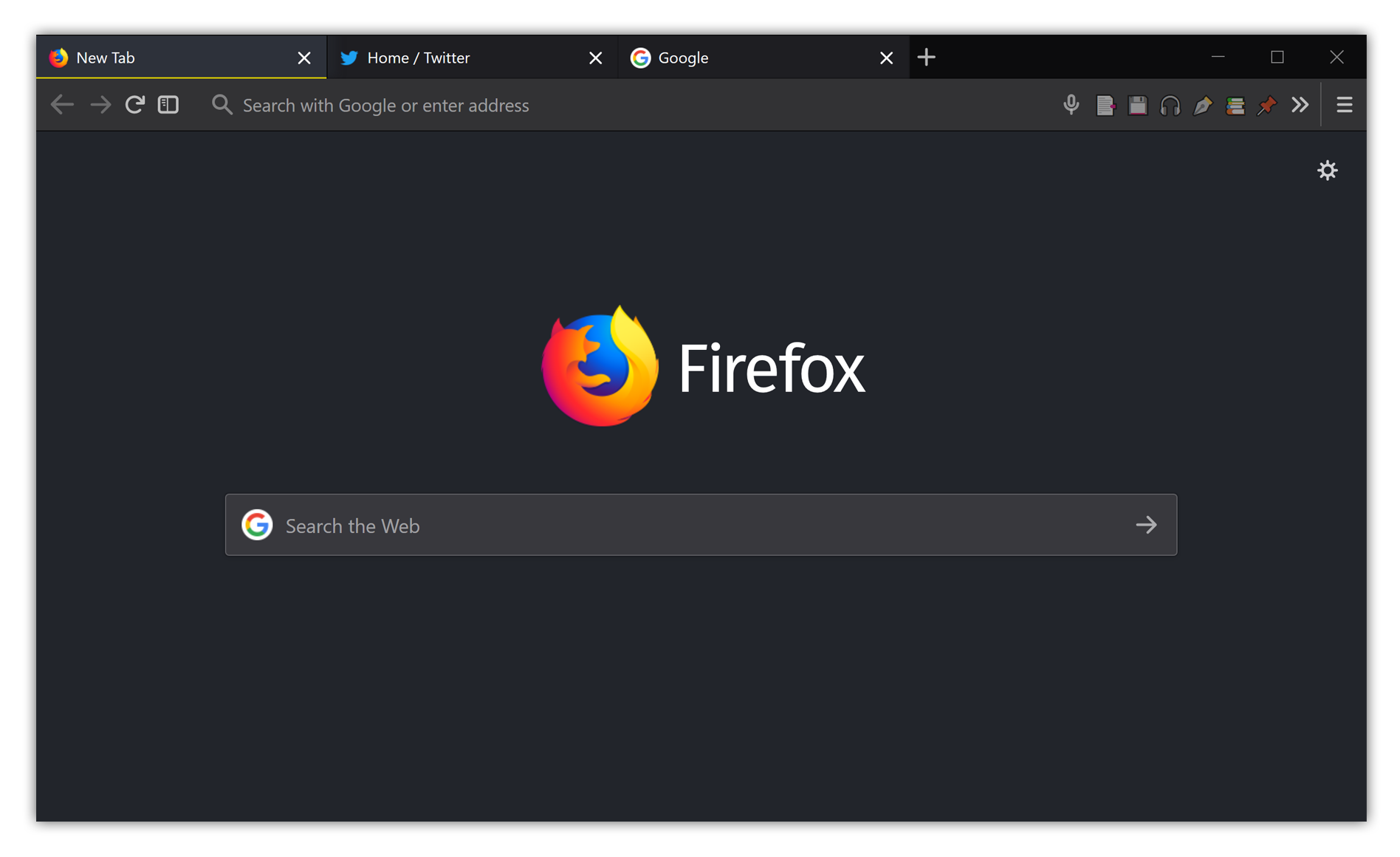
Task: Toggle the sidebar panel button
Action: pyautogui.click(x=168, y=105)
